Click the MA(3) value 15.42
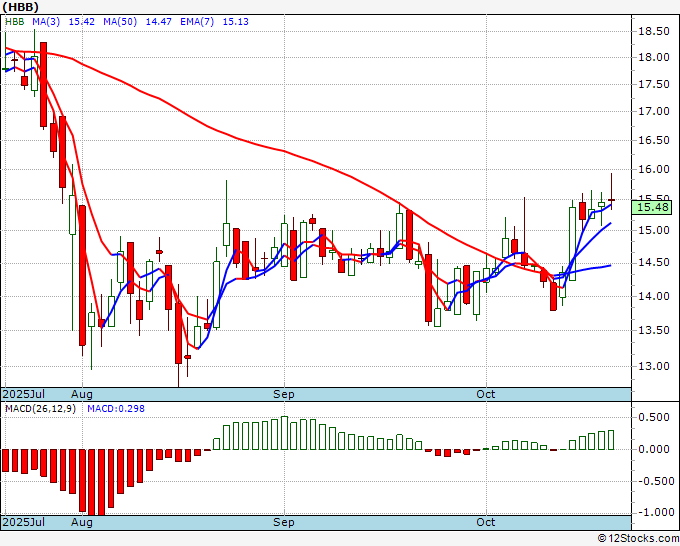 pos(82,22)
